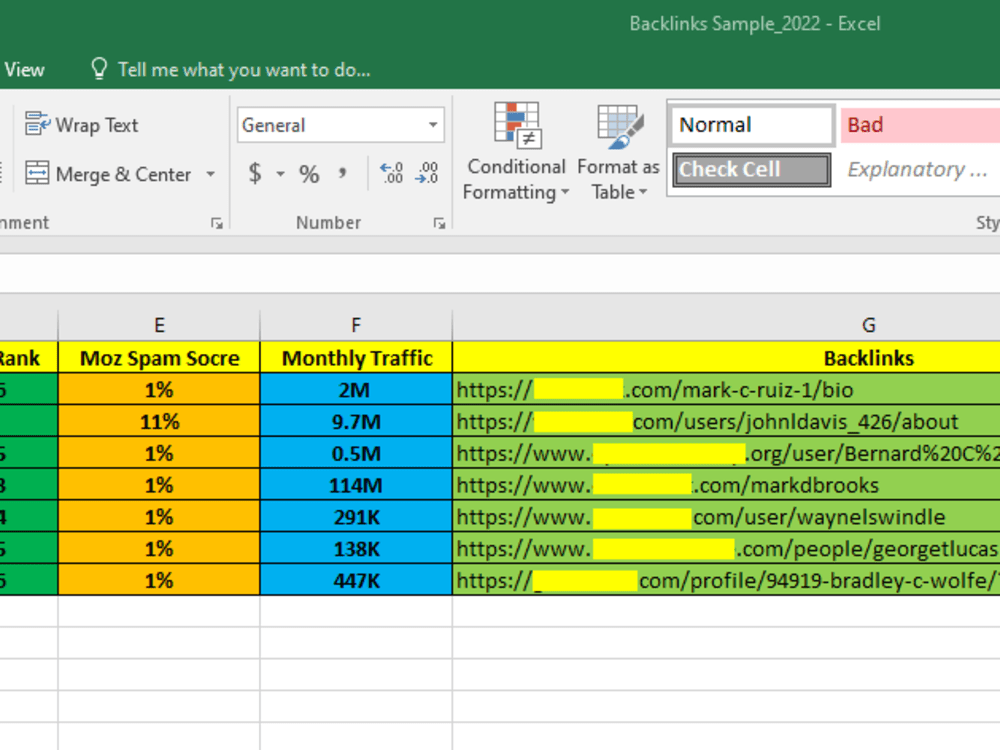Viewport: 1000px width, 750px height.
Task: Apply Percent Style format
Action: [x=309, y=173]
